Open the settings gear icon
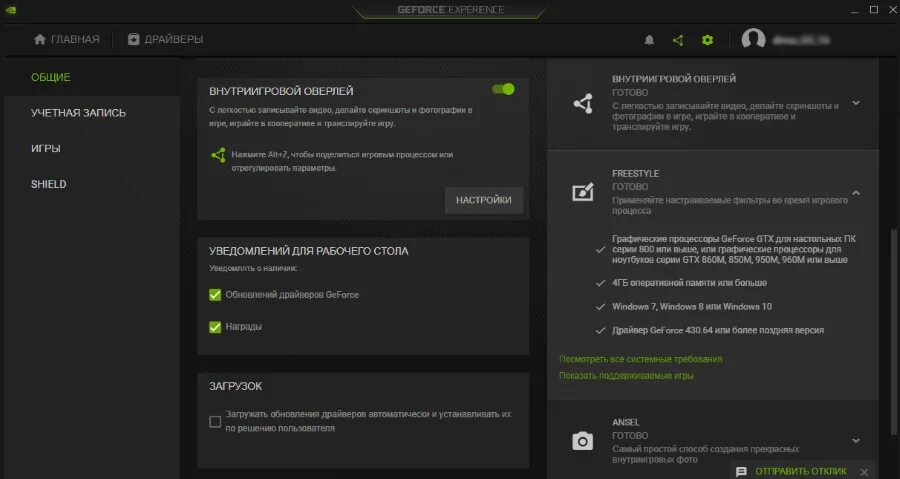Image resolution: width=900 pixels, height=479 pixels. (x=707, y=40)
